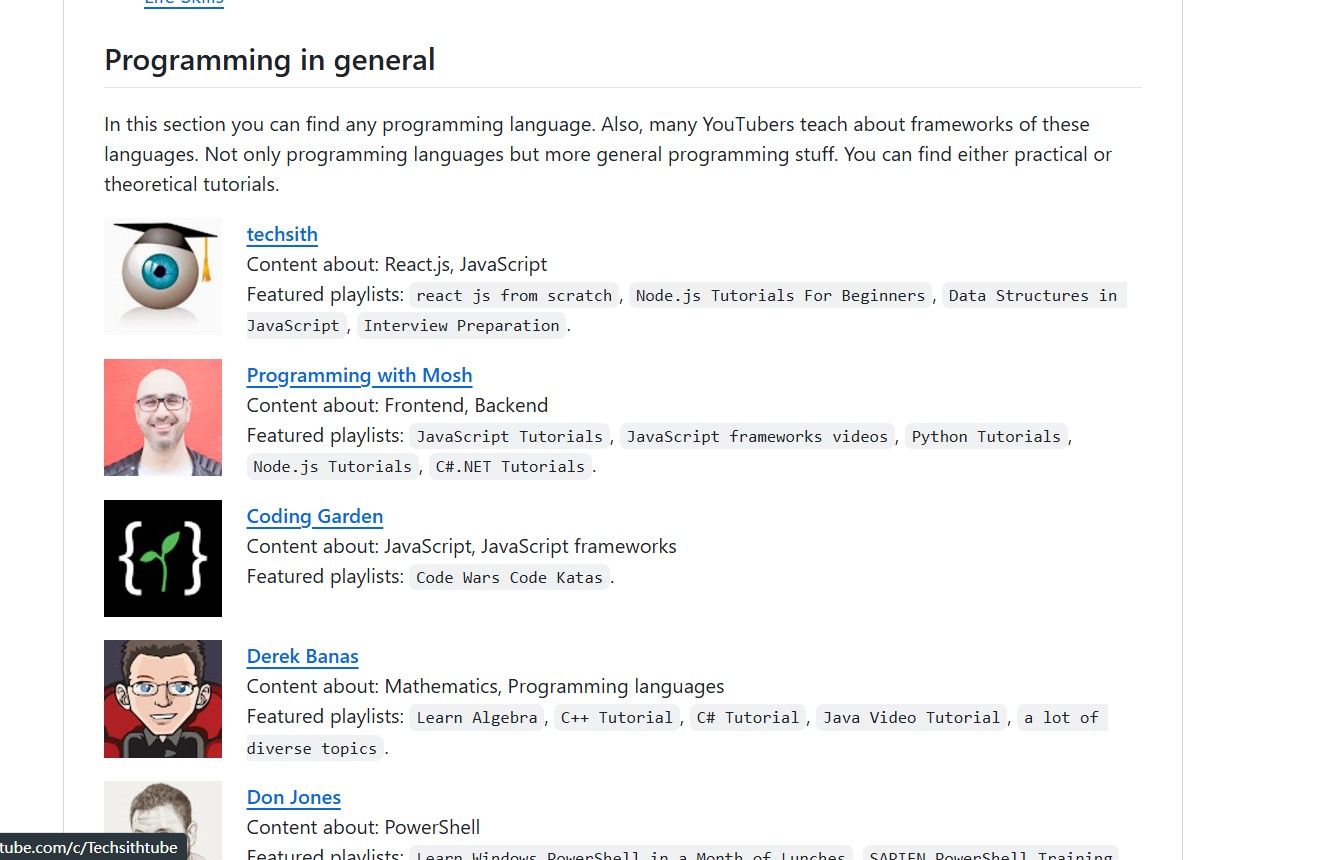Click the techsith eyeball avatar image
Screen dimensions: 1326x860
click(x=163, y=276)
